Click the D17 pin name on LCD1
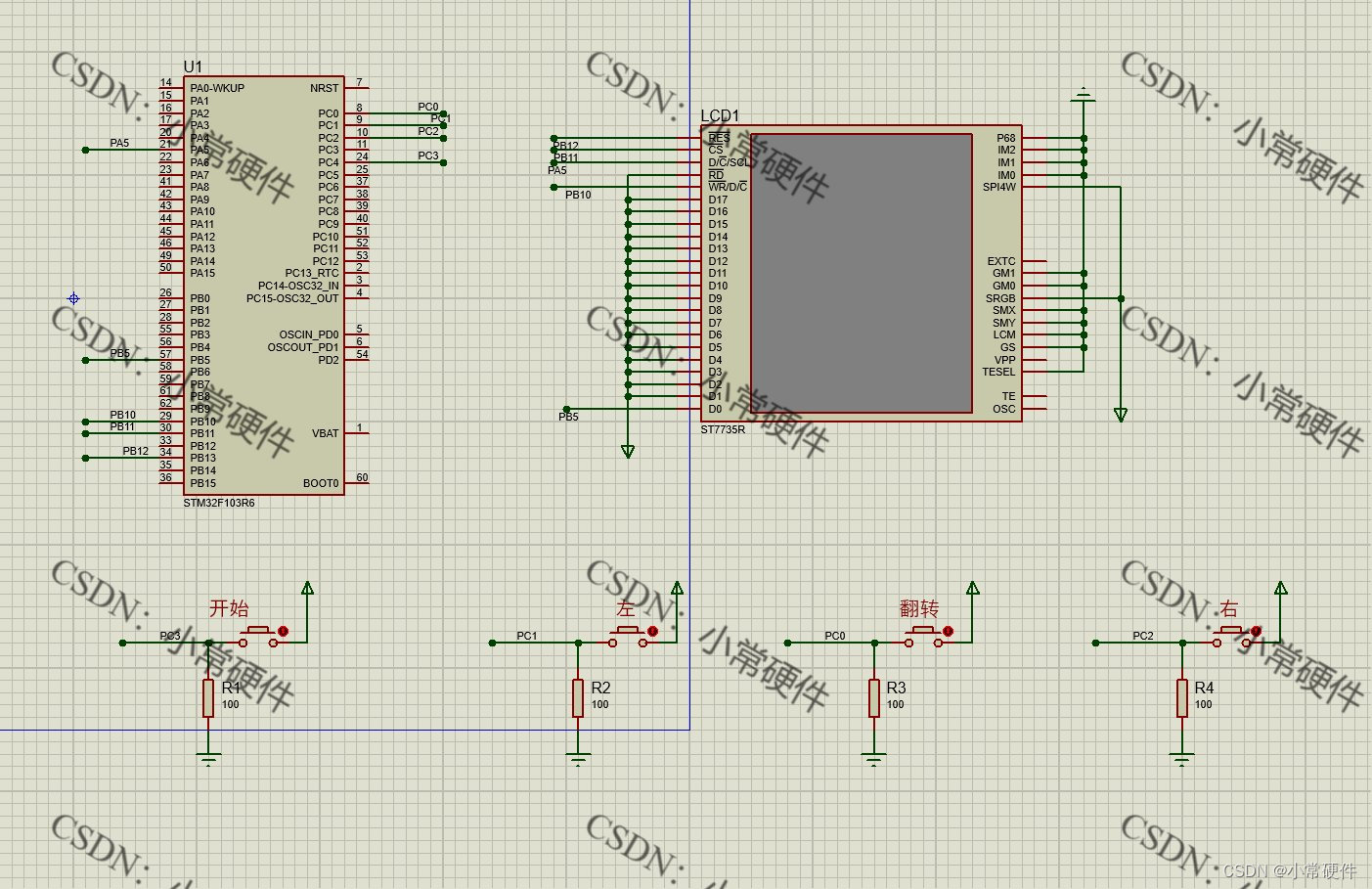The width and height of the screenshot is (1372, 889). 718,200
